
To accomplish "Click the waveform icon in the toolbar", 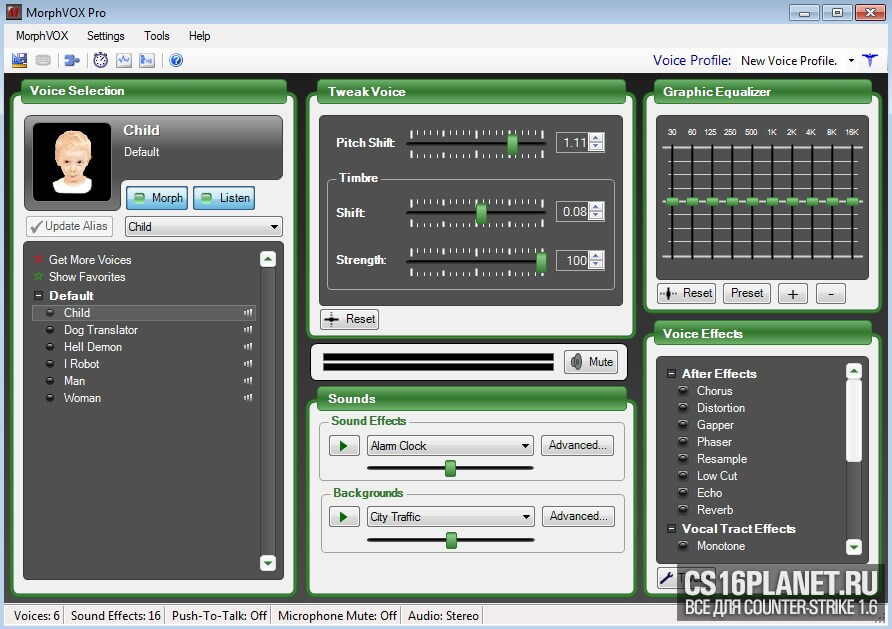I will [x=124, y=60].
